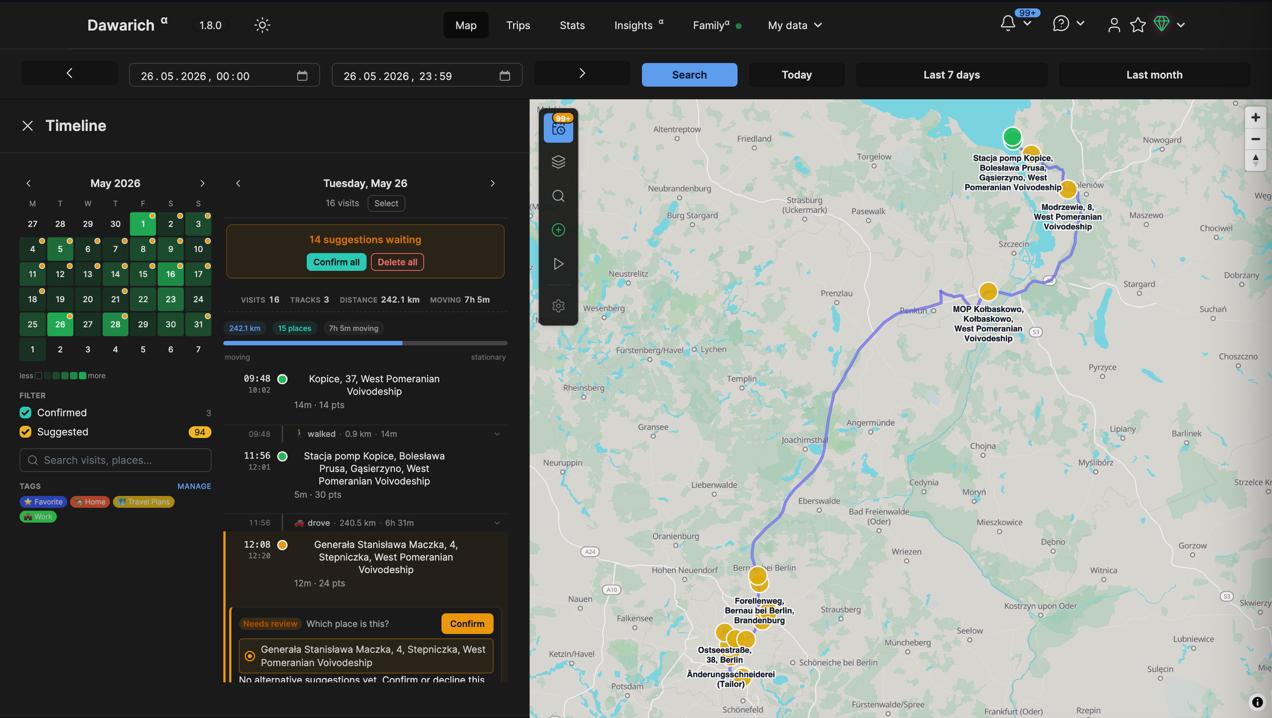Viewport: 1272px width, 718px height.
Task: Go to previous date range arrow
Action: click(69, 73)
